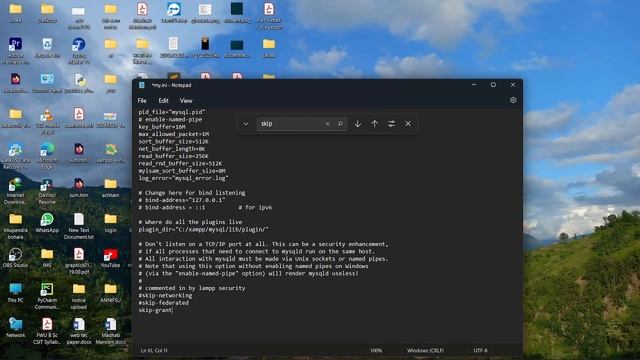Select FWU B Sc CSIT Syllabus PDF
Viewport: 640px width, 360px height.
[47, 331]
